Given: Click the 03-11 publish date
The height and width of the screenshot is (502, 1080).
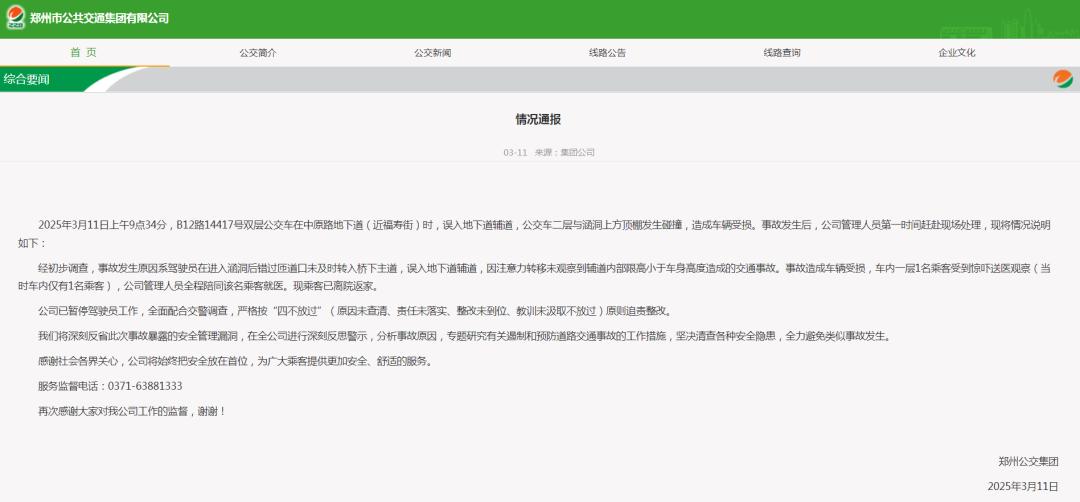Looking at the screenshot, I should coord(515,153).
